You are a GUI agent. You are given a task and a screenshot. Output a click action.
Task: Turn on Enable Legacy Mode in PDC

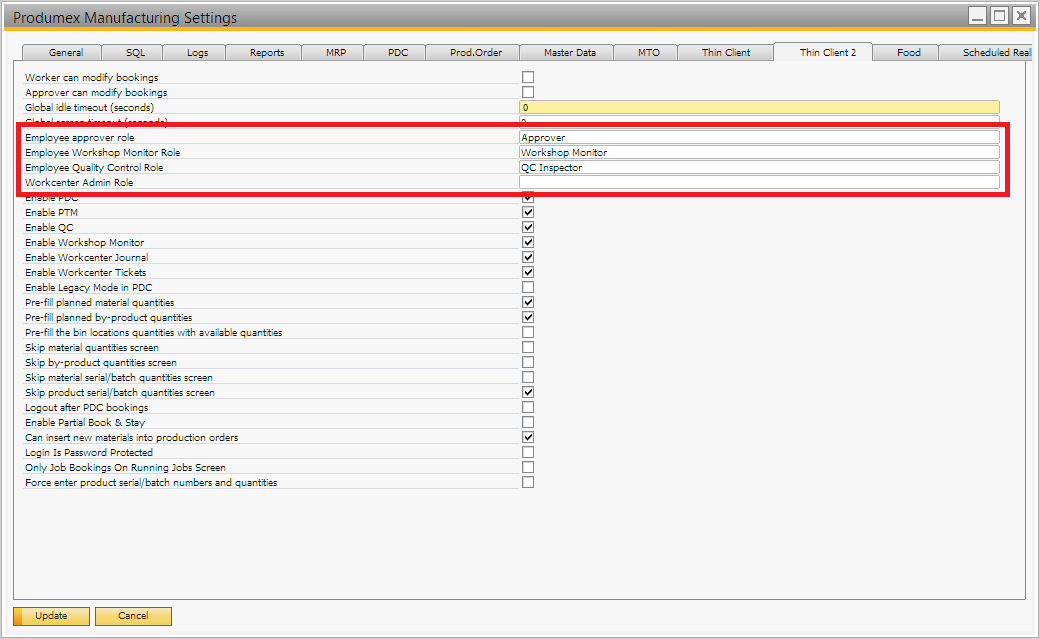click(x=528, y=287)
